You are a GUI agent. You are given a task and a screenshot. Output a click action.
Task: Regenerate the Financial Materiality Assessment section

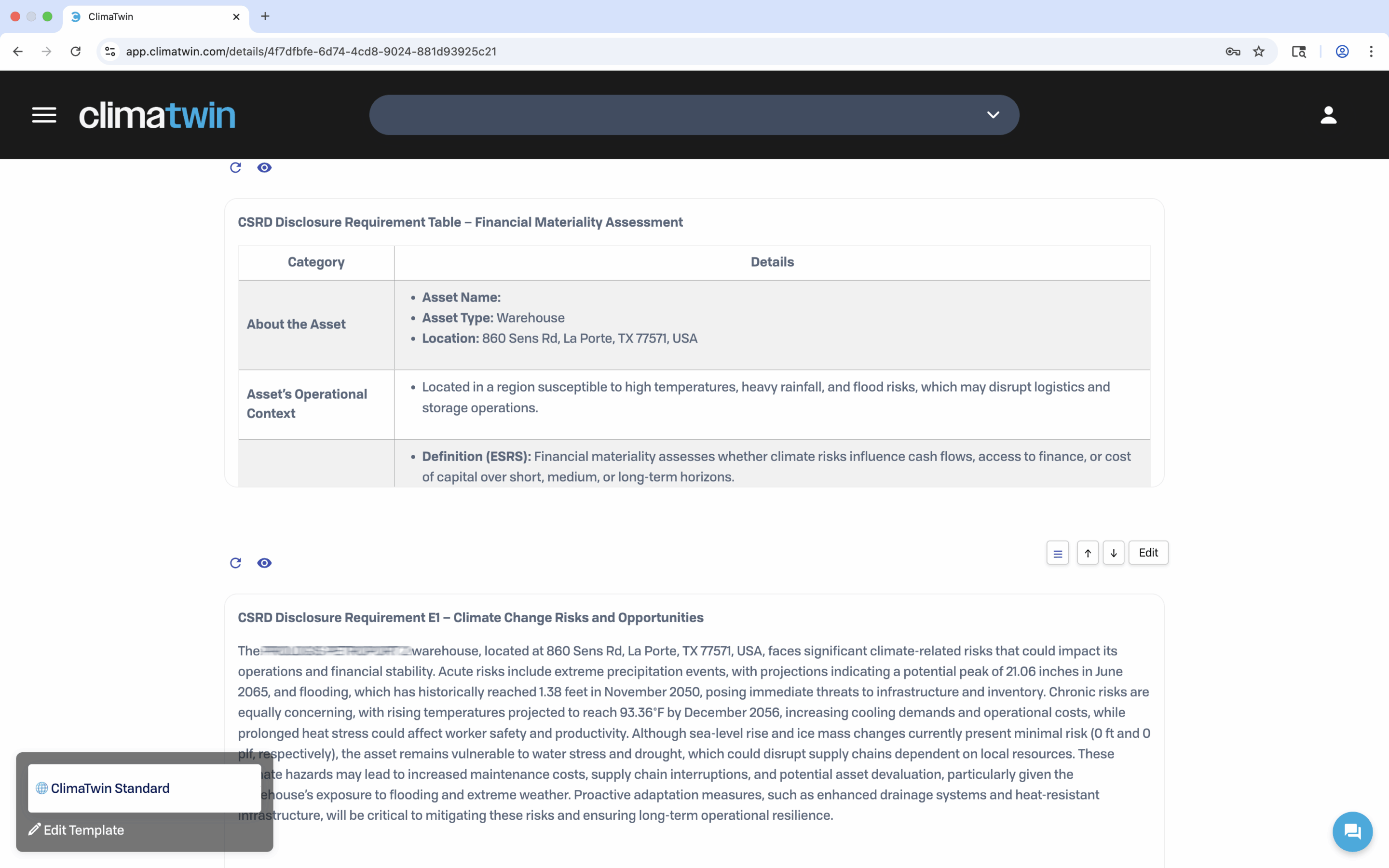click(235, 168)
